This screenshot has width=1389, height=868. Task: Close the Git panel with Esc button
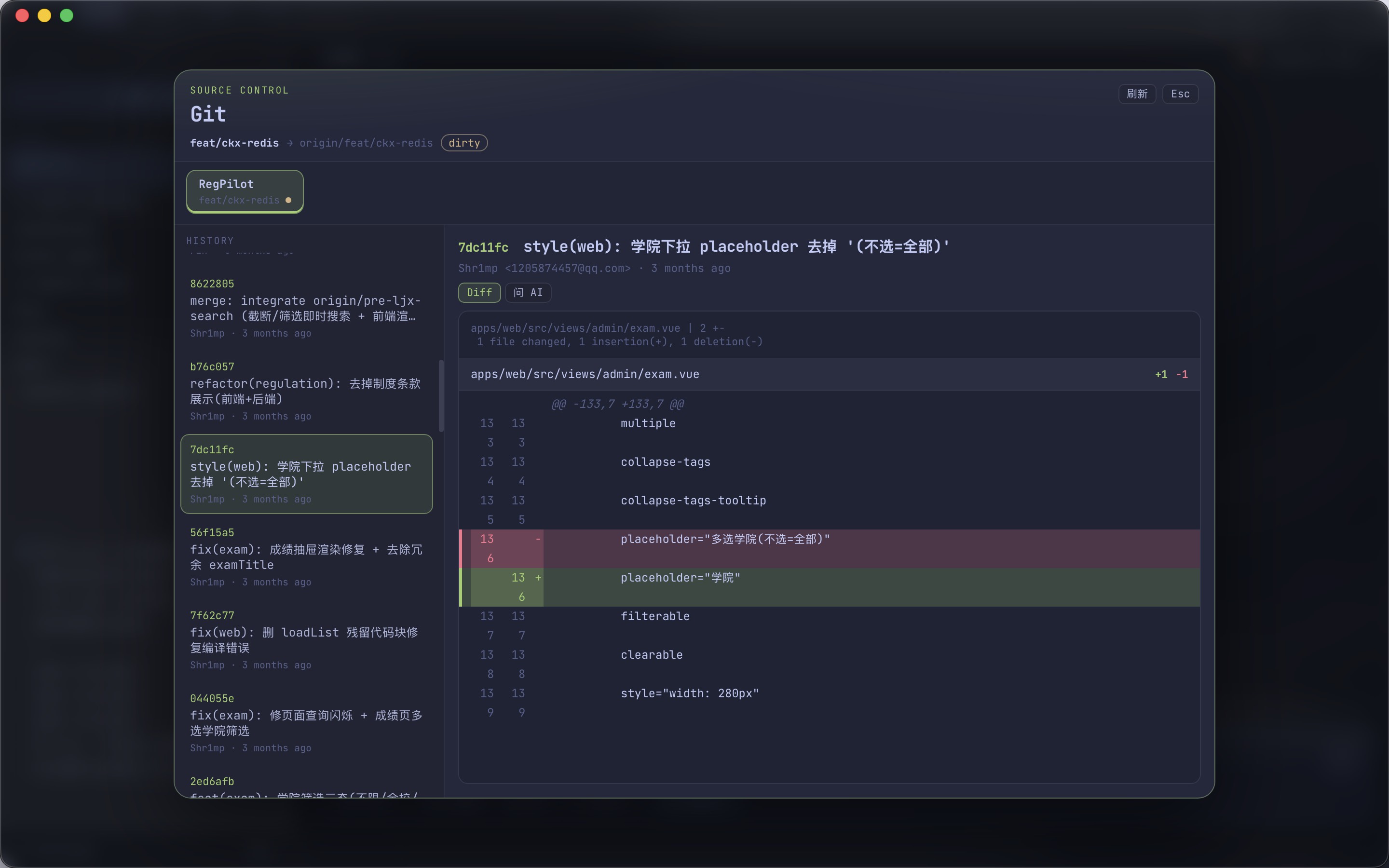pos(1180,94)
